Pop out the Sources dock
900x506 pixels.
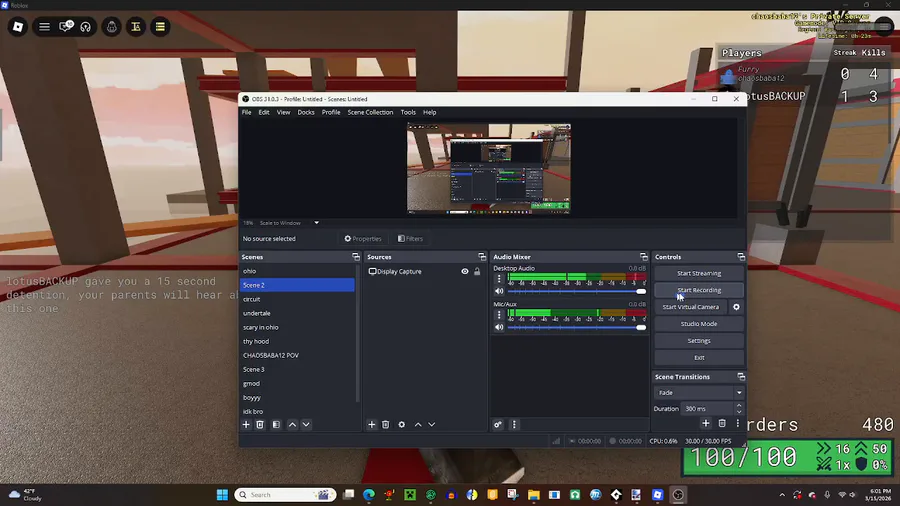click(x=482, y=257)
